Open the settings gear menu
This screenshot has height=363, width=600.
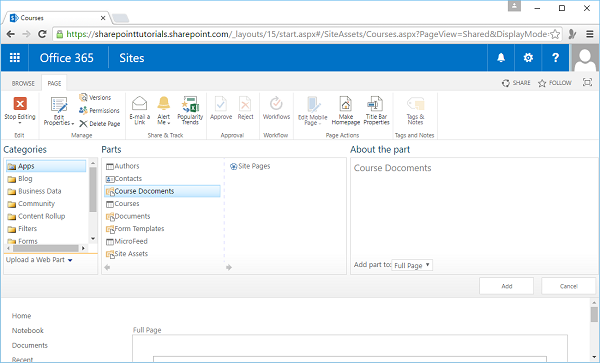coord(528,58)
